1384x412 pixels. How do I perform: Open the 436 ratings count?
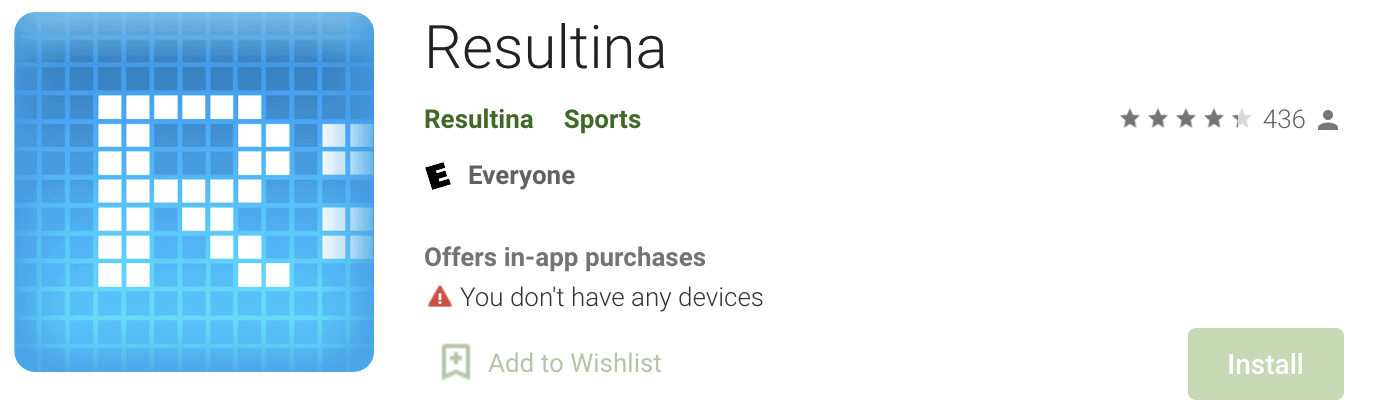[1284, 120]
